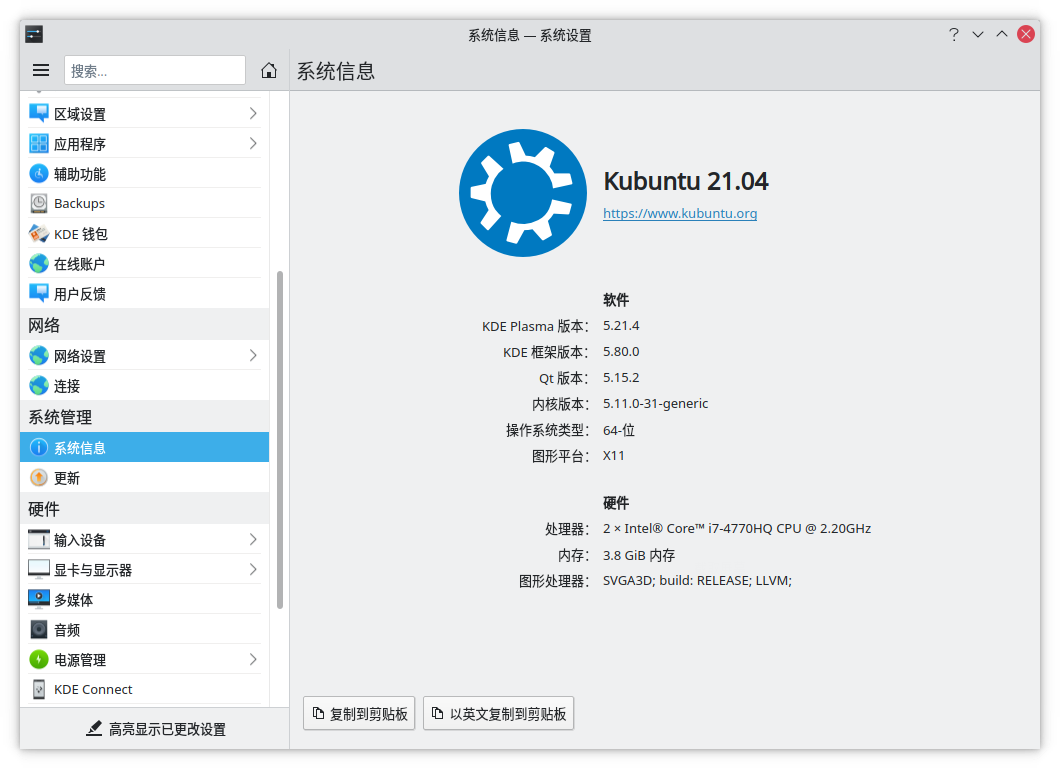1060x769 pixels.
Task: Click the 显卡与显示器 monitor icon
Action: (x=39, y=569)
